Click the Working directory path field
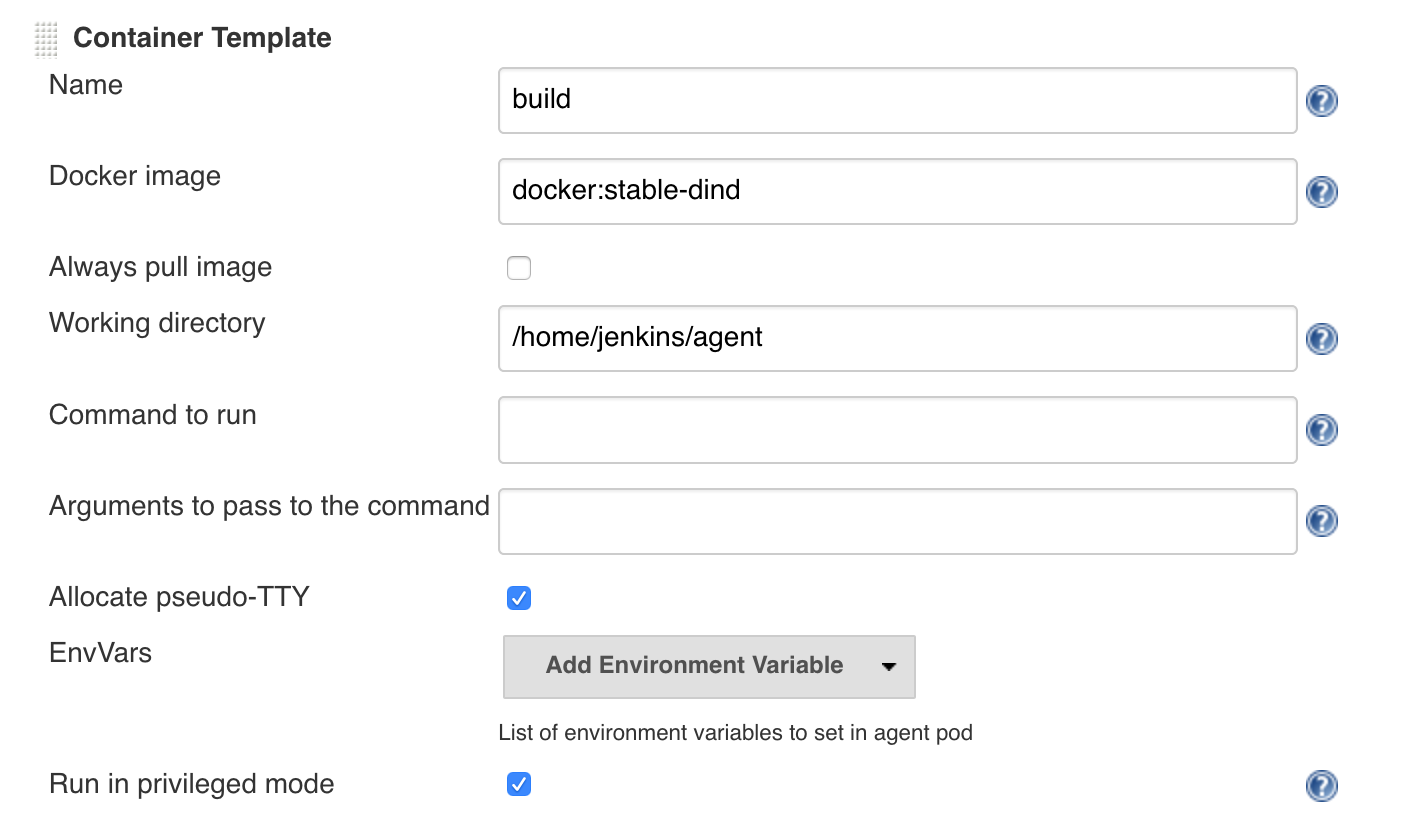1402x824 pixels. pos(897,338)
